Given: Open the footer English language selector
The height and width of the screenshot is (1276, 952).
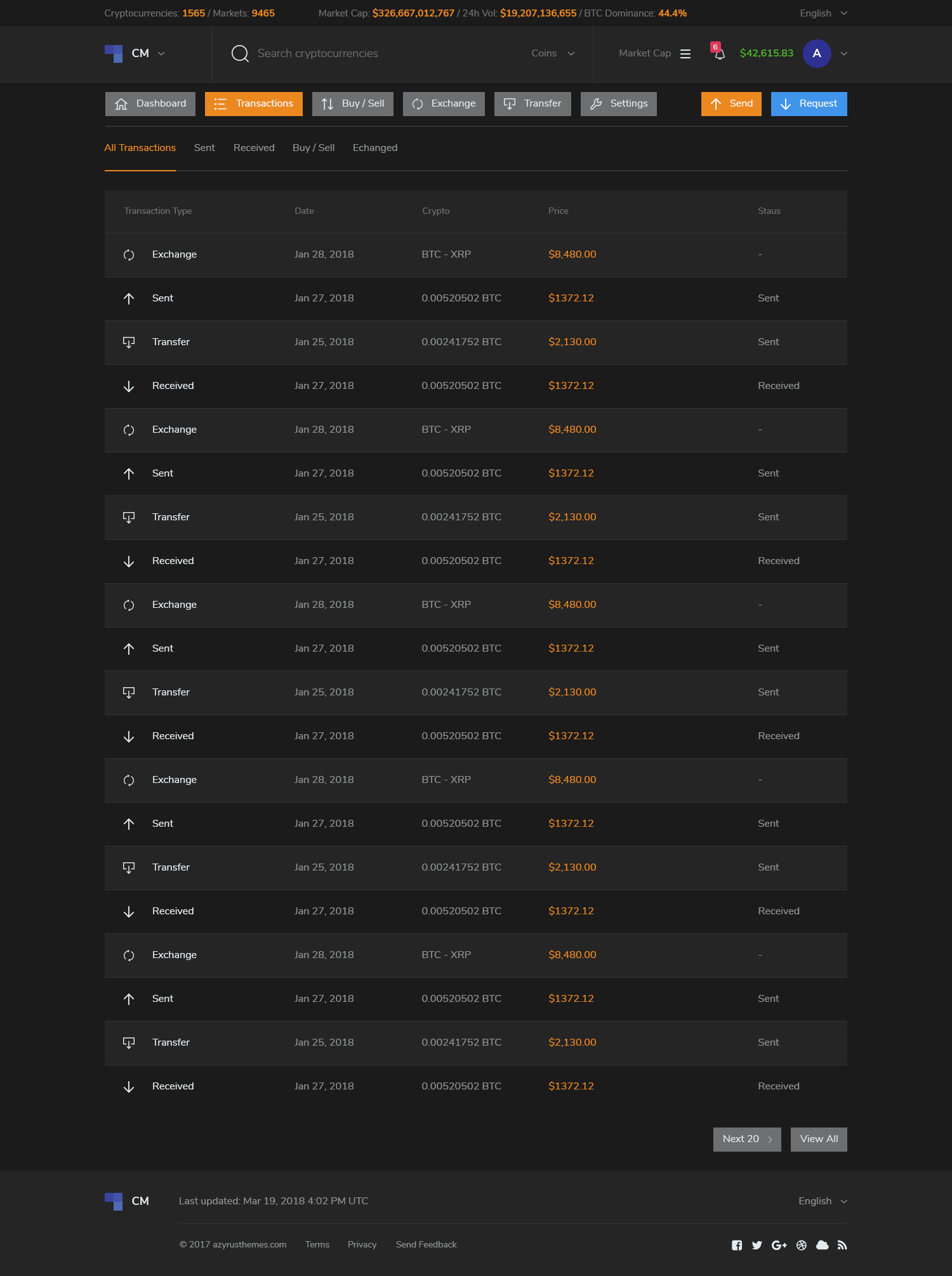Looking at the screenshot, I should pos(823,1201).
